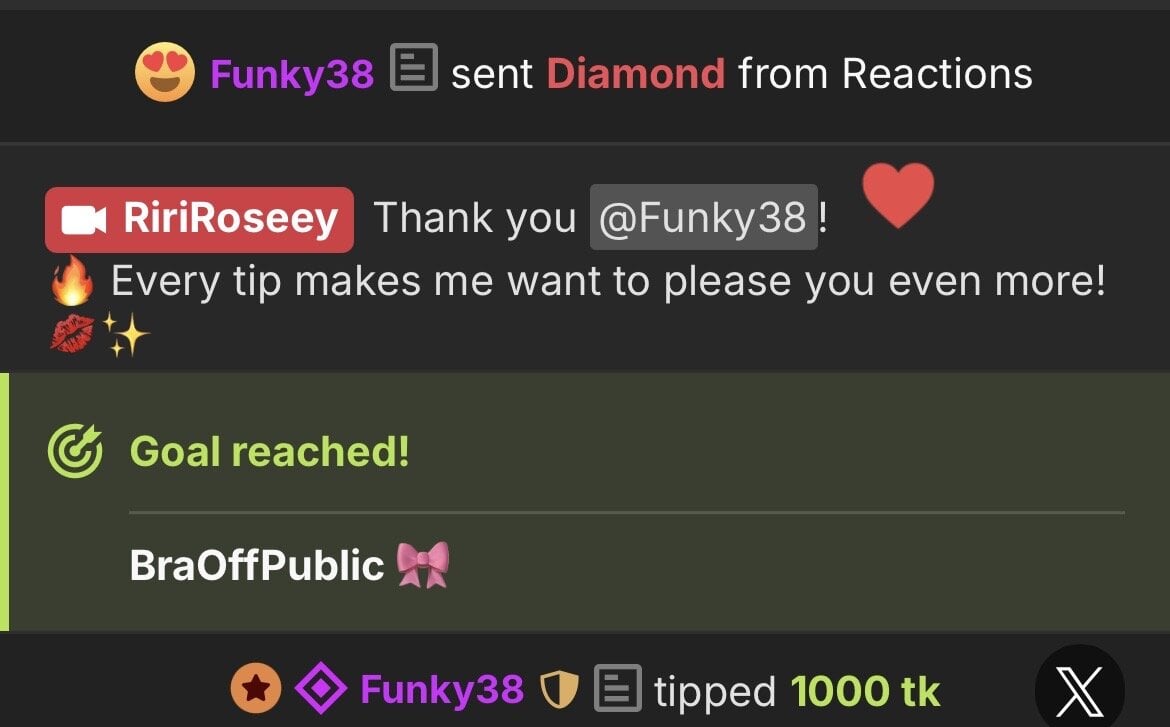Image resolution: width=1170 pixels, height=727 pixels.
Task: Open Funky38 profile from Diamond message
Action: [292, 74]
